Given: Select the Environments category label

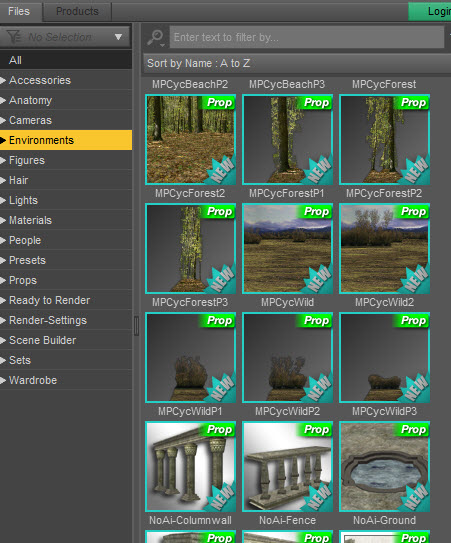Looking at the screenshot, I should (x=41, y=140).
